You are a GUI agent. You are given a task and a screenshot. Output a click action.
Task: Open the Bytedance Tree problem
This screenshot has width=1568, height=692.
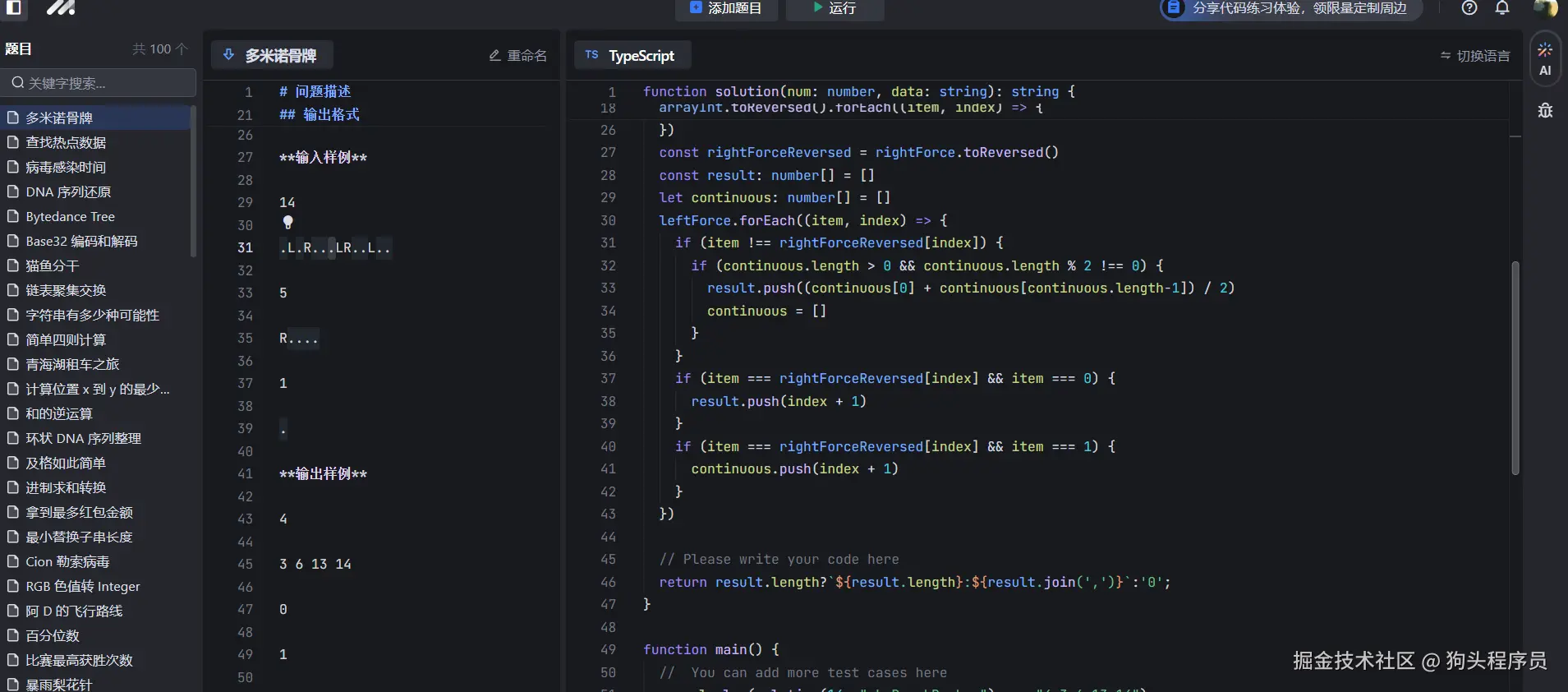[70, 216]
